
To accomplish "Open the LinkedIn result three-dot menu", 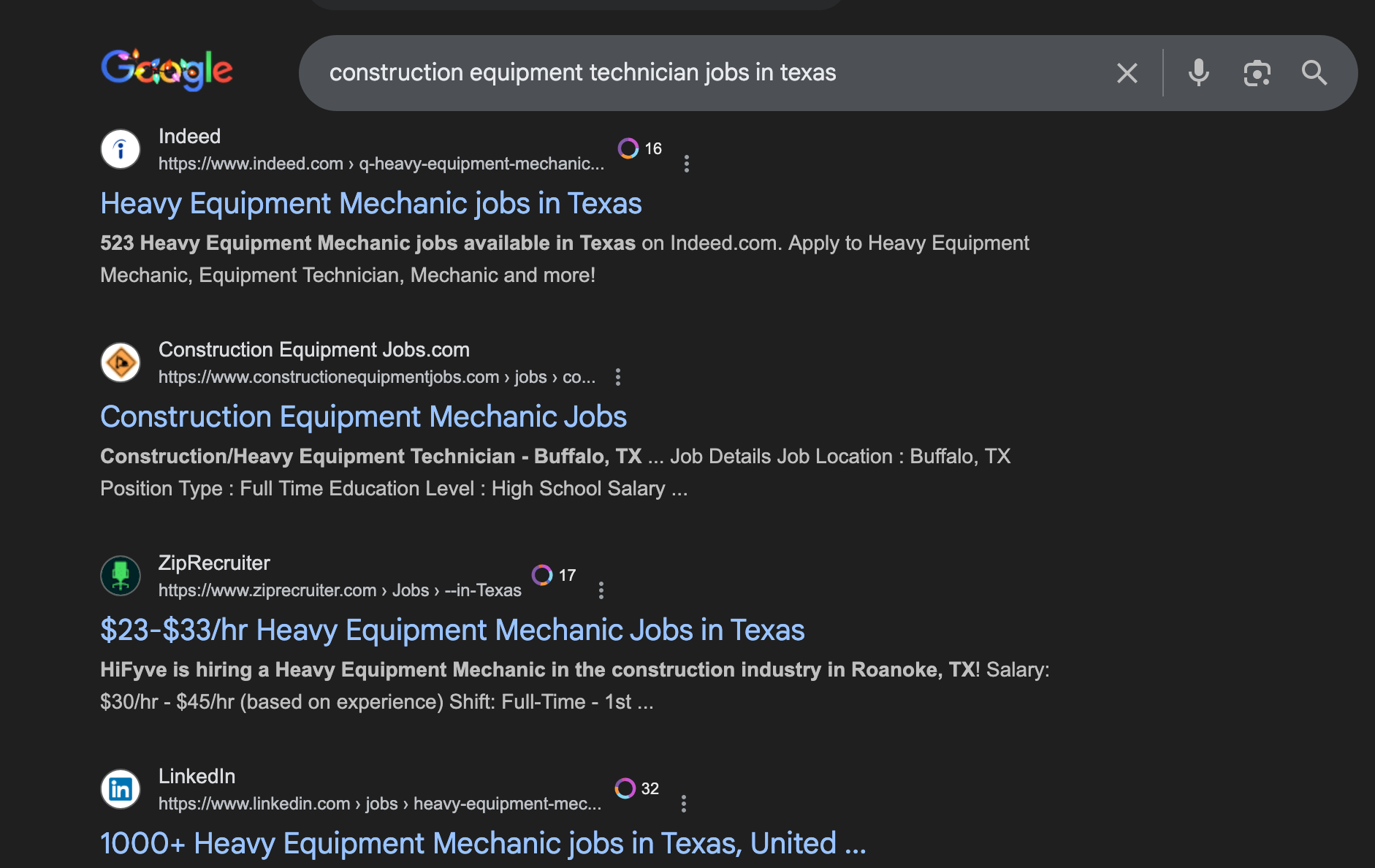I will click(684, 804).
